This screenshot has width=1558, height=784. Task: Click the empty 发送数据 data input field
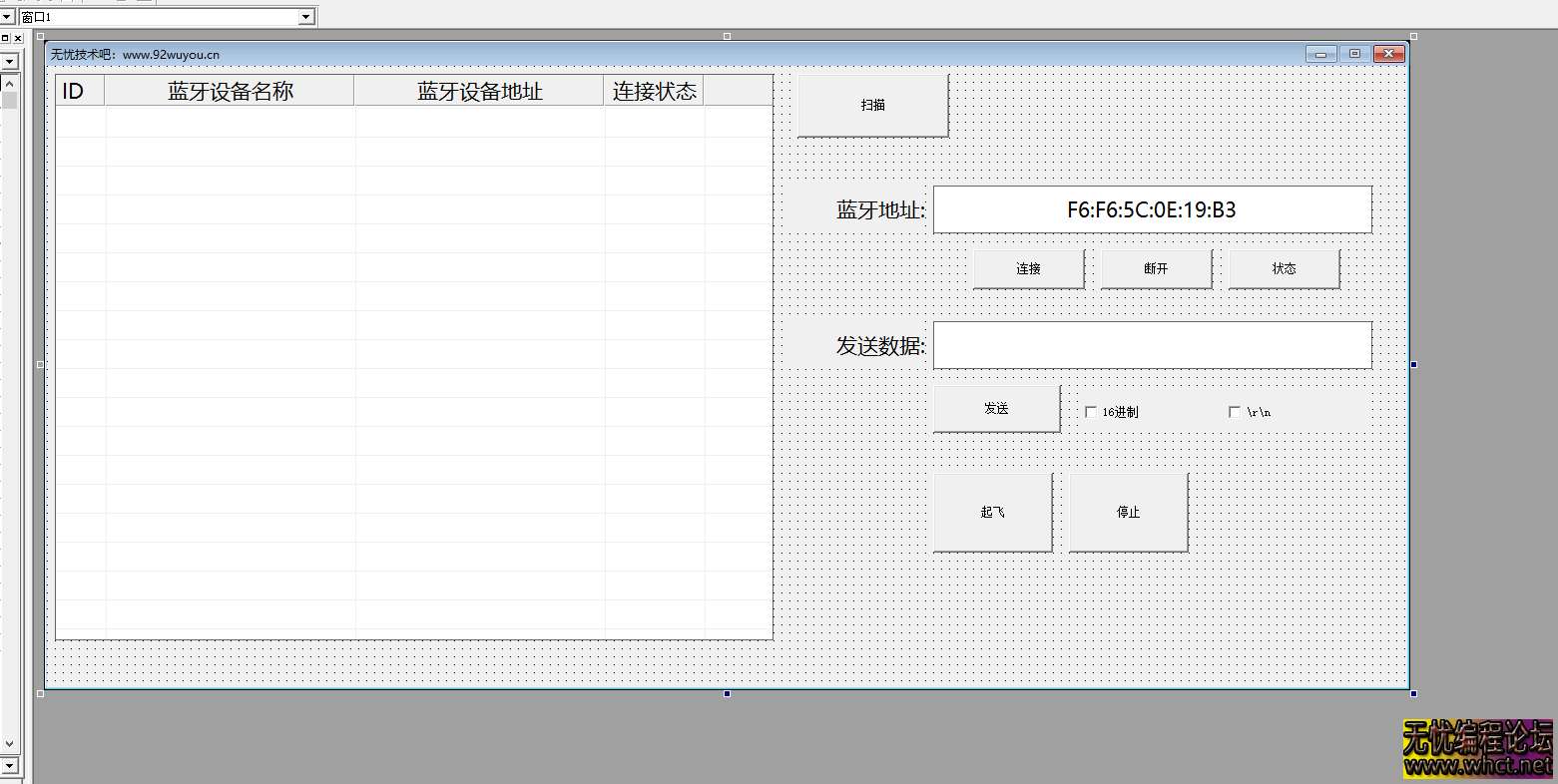coord(1151,345)
